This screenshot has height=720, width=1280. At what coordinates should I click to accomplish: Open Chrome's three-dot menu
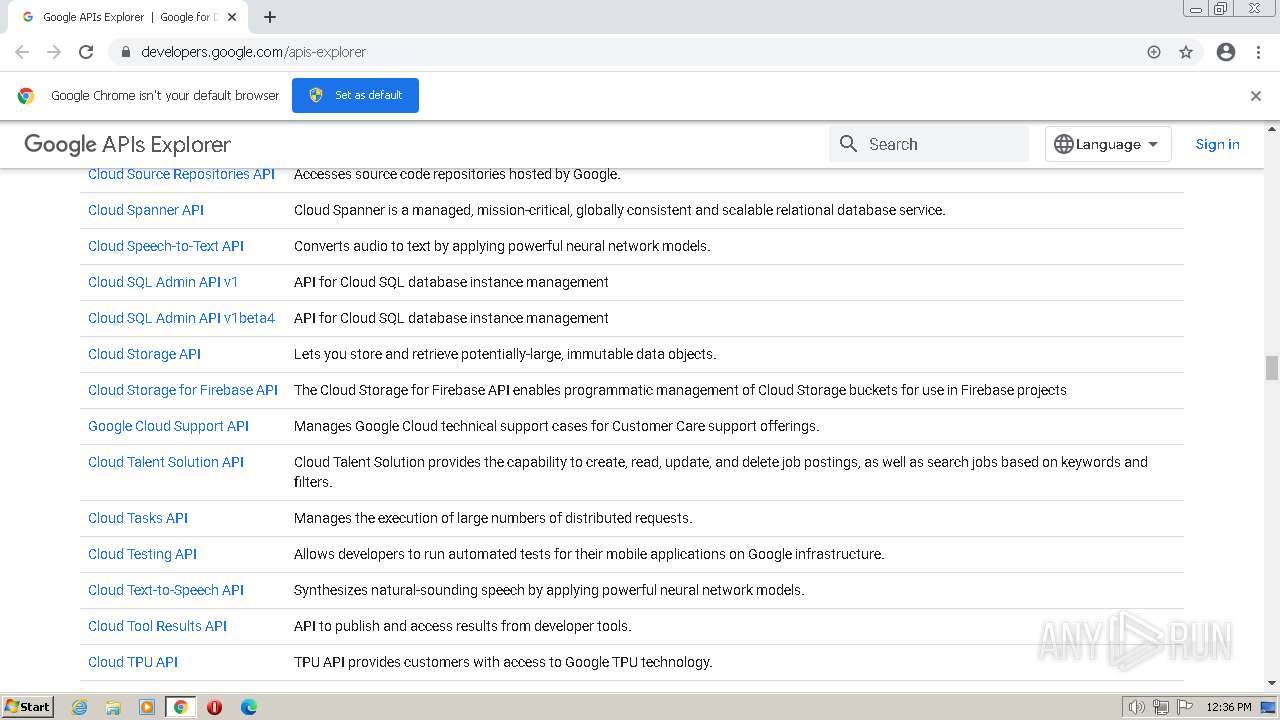pyautogui.click(x=1258, y=52)
